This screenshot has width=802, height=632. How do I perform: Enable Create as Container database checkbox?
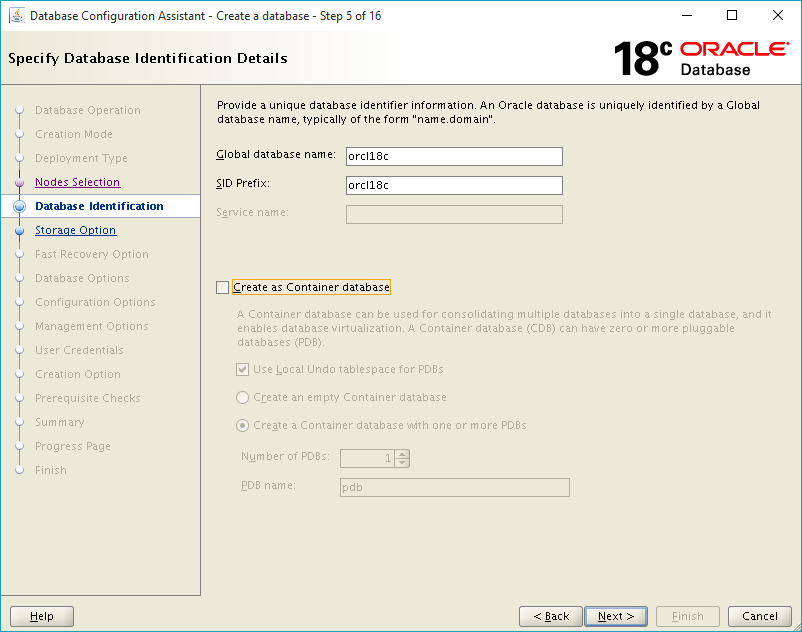222,287
